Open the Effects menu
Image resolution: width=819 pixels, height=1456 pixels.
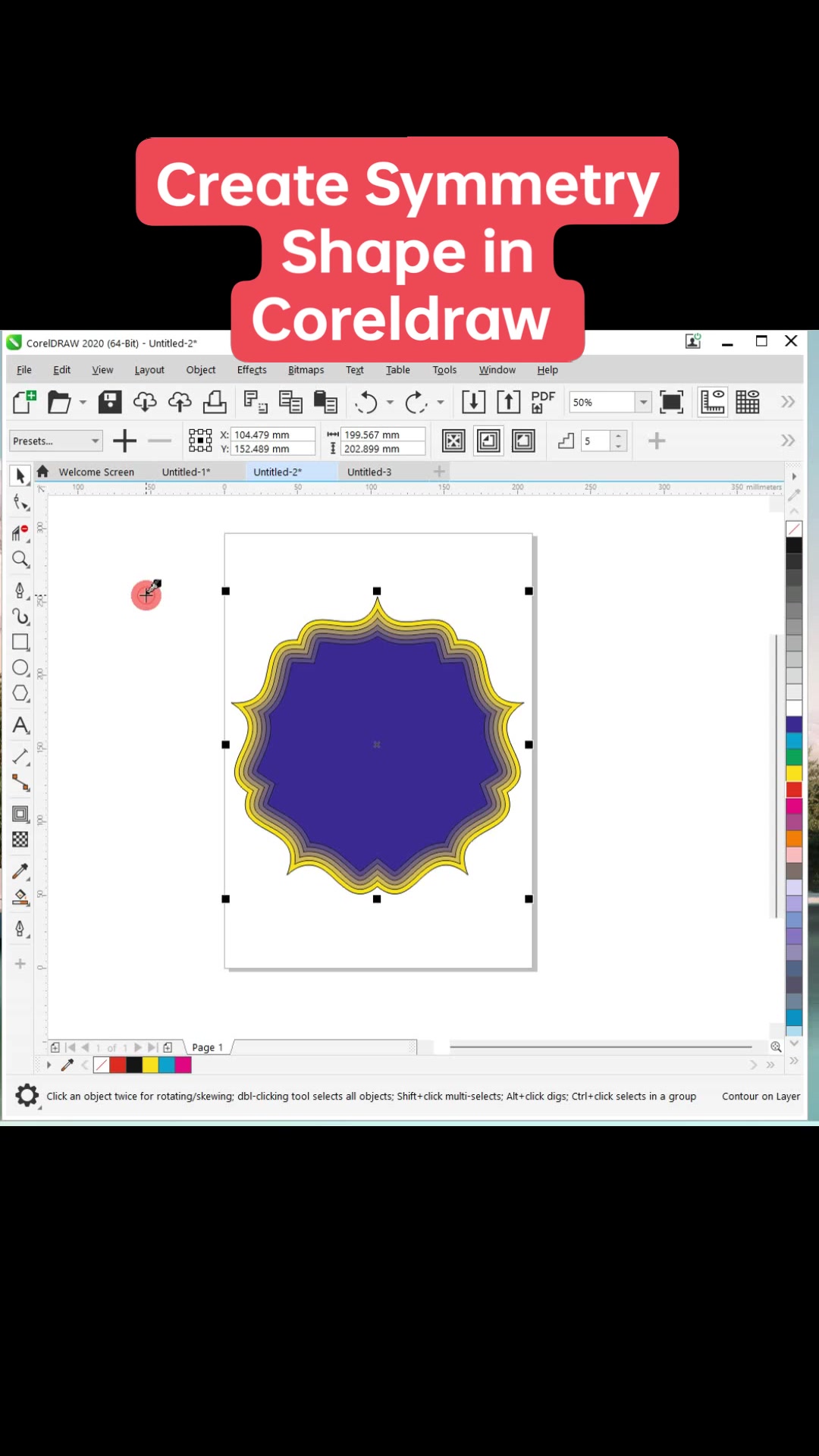click(x=252, y=370)
